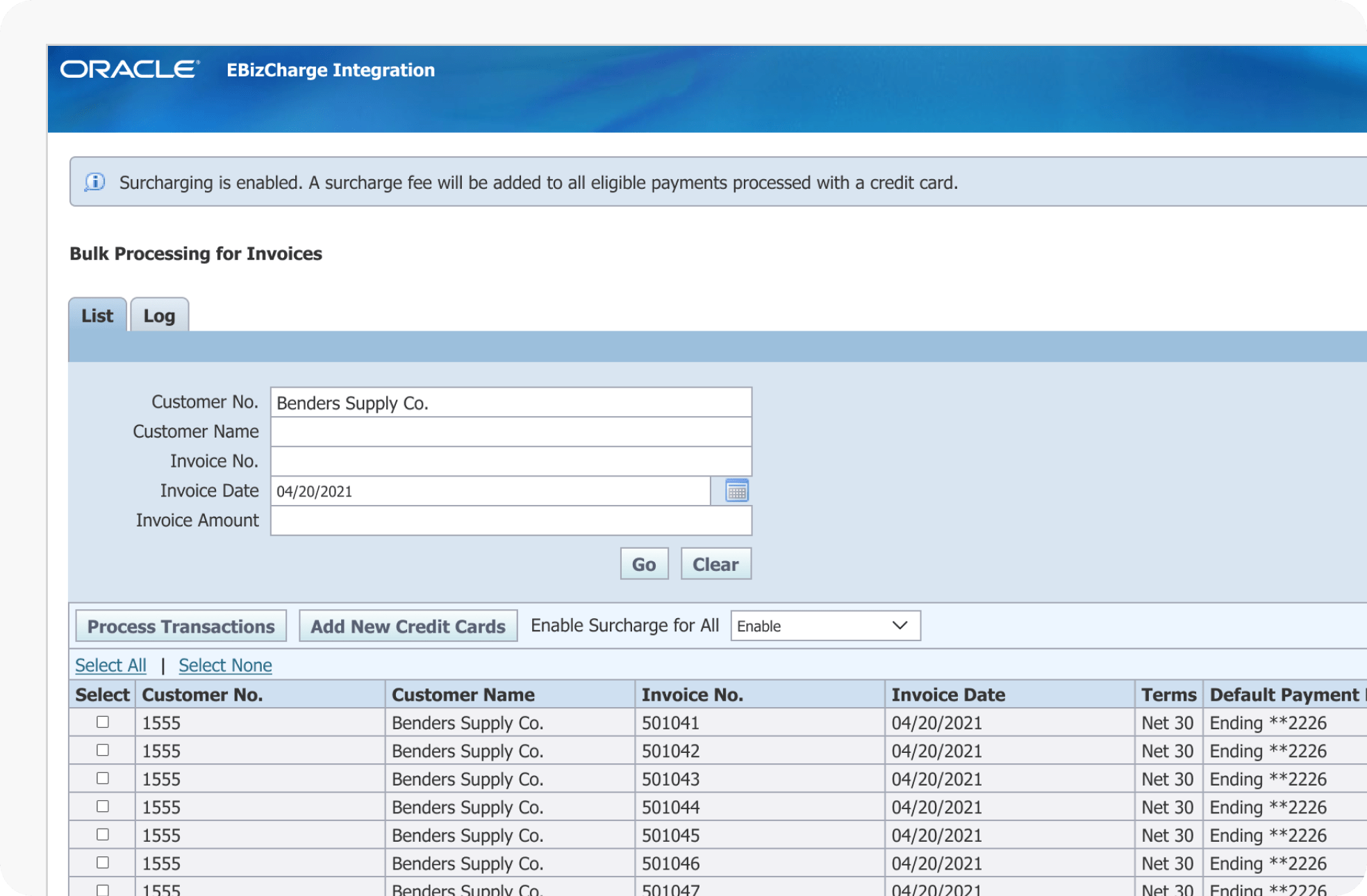Screen dimensions: 1367x896
Task: Focus the Invoice Date input field
Action: (490, 491)
